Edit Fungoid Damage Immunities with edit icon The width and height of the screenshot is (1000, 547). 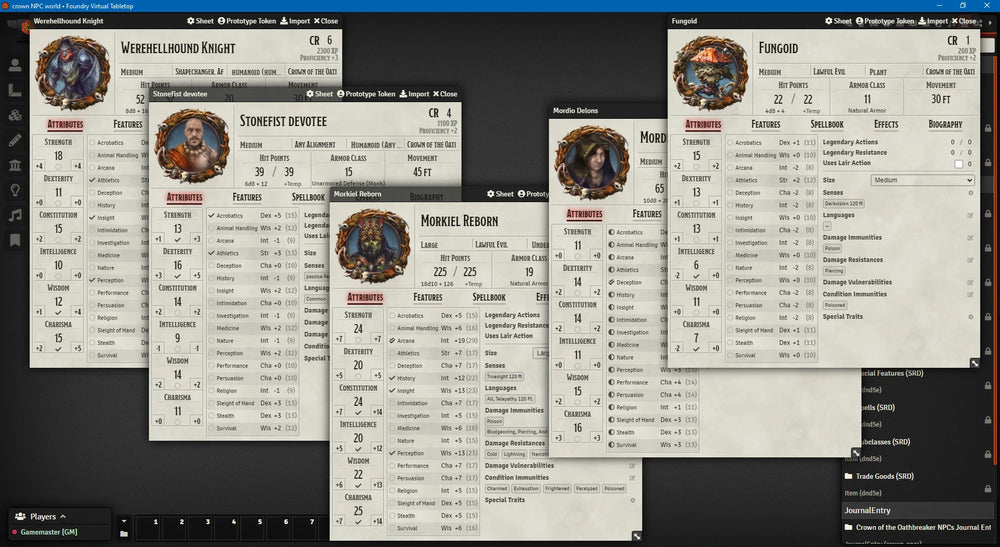tap(970, 238)
